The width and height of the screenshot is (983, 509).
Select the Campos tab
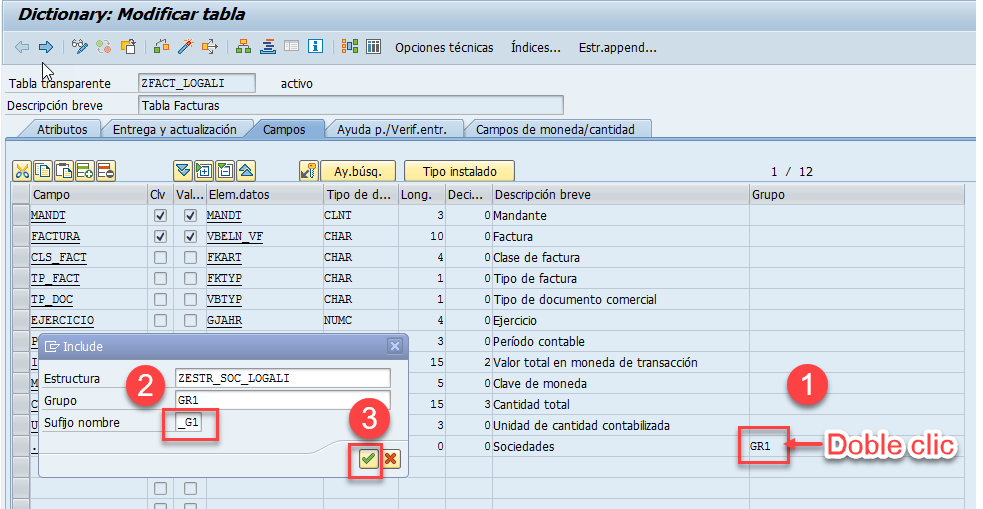(284, 129)
